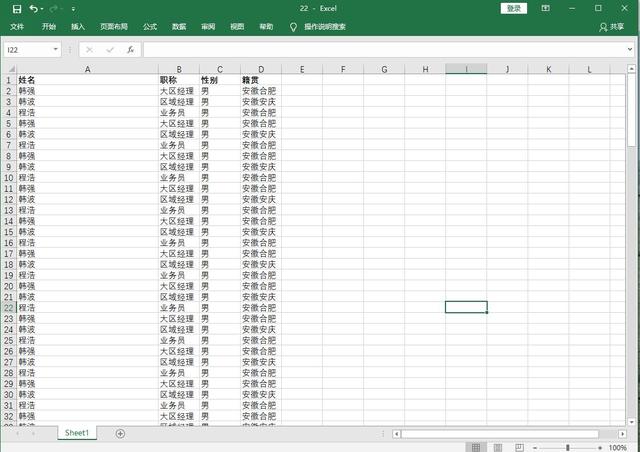Click horizontal scrollbar right arrow
The height and width of the screenshot is (452, 640).
[622, 434]
